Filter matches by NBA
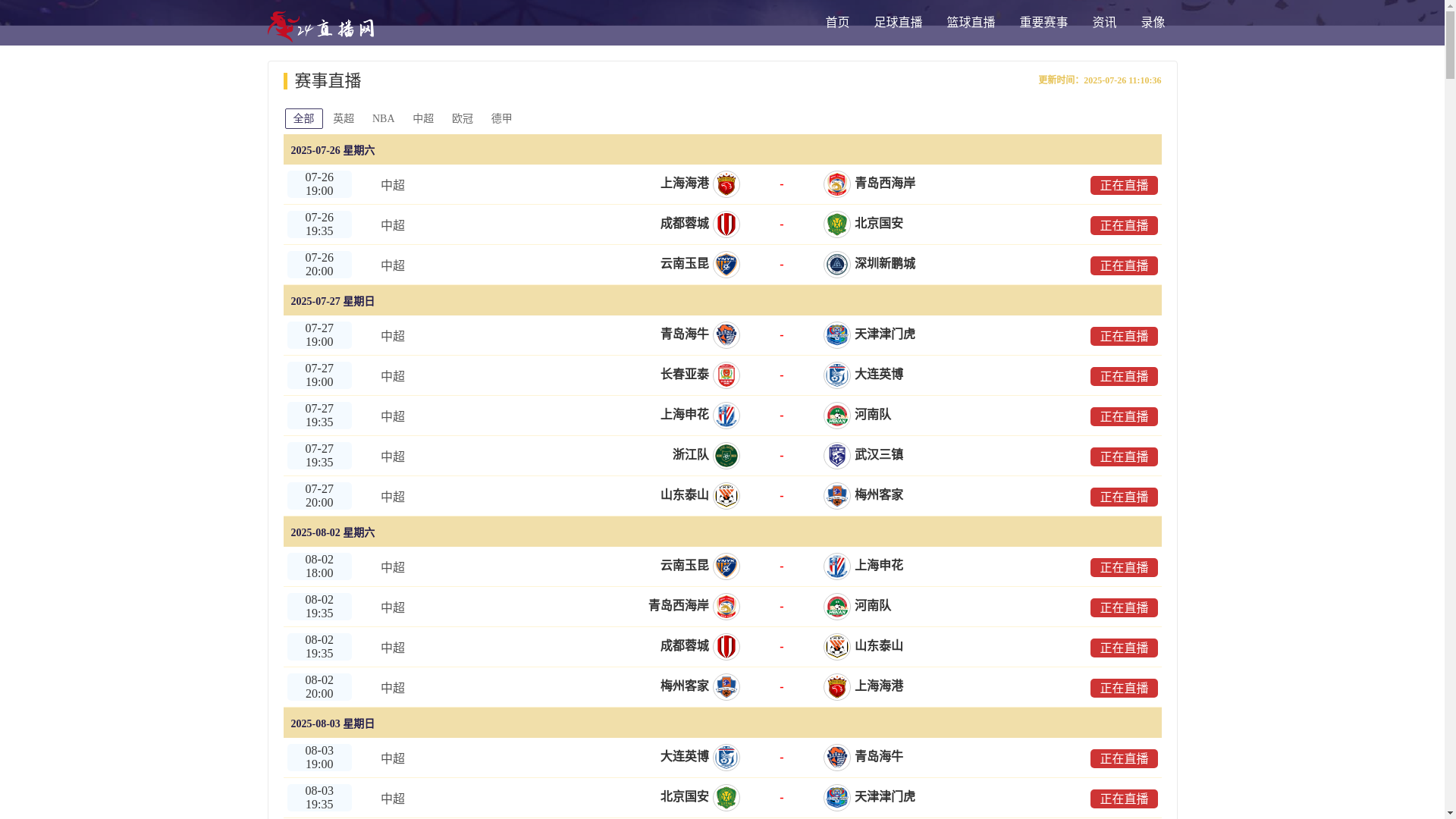1456x819 pixels. point(383,118)
